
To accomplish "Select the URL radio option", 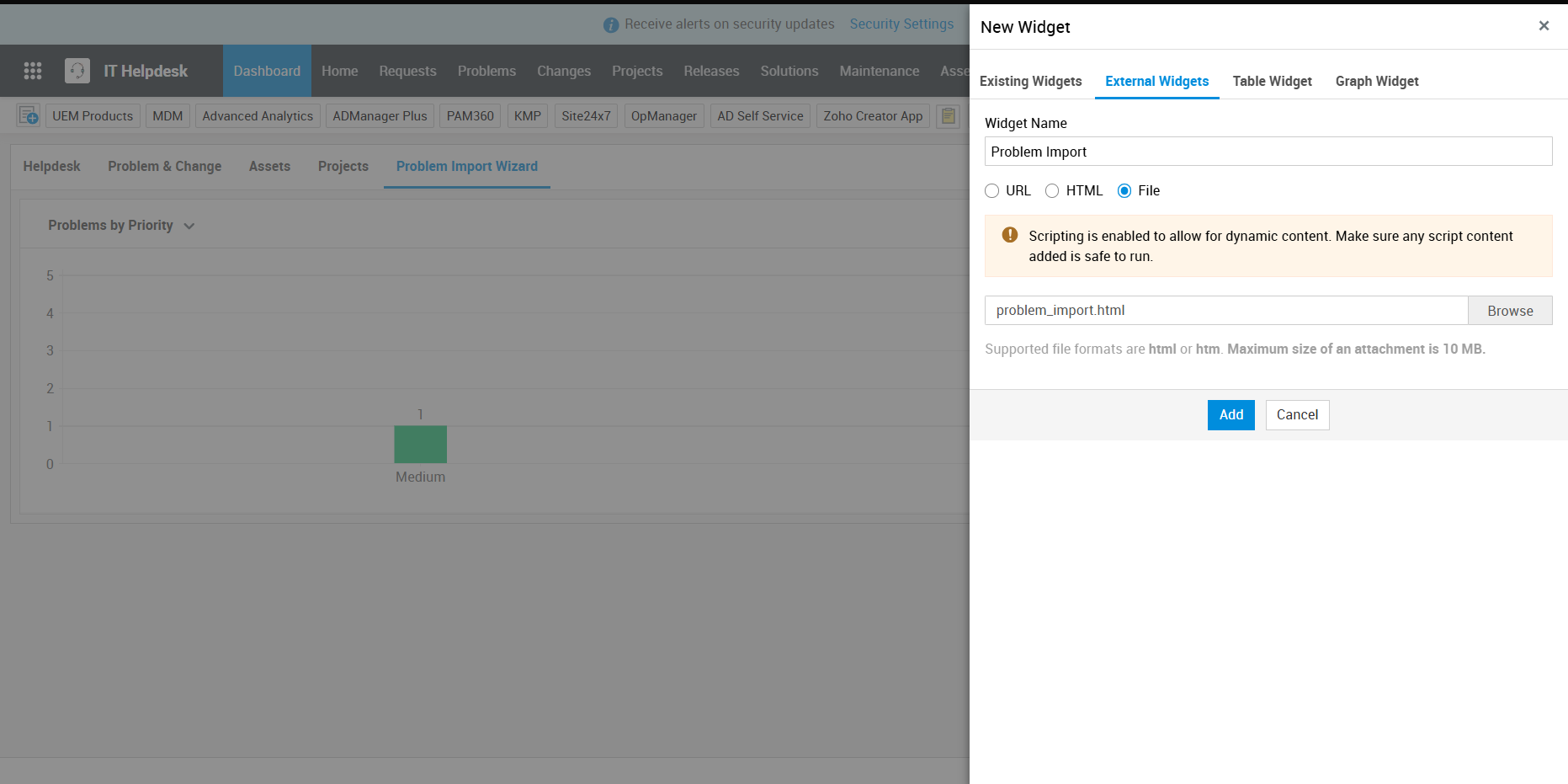I will (x=992, y=191).
